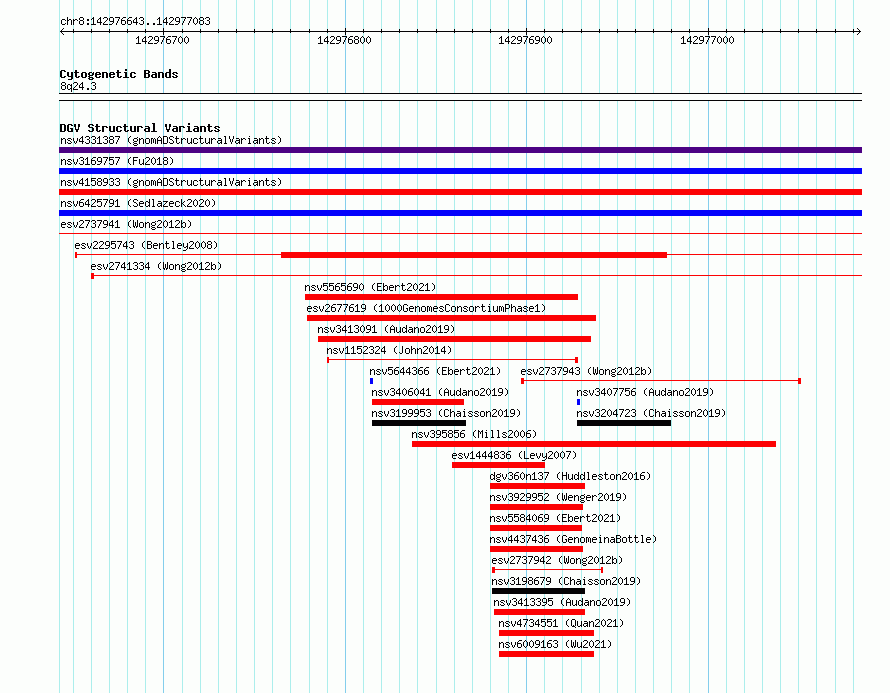
Task: Open nsv3406041 (Audano2019) label
Action: [x=440, y=392]
